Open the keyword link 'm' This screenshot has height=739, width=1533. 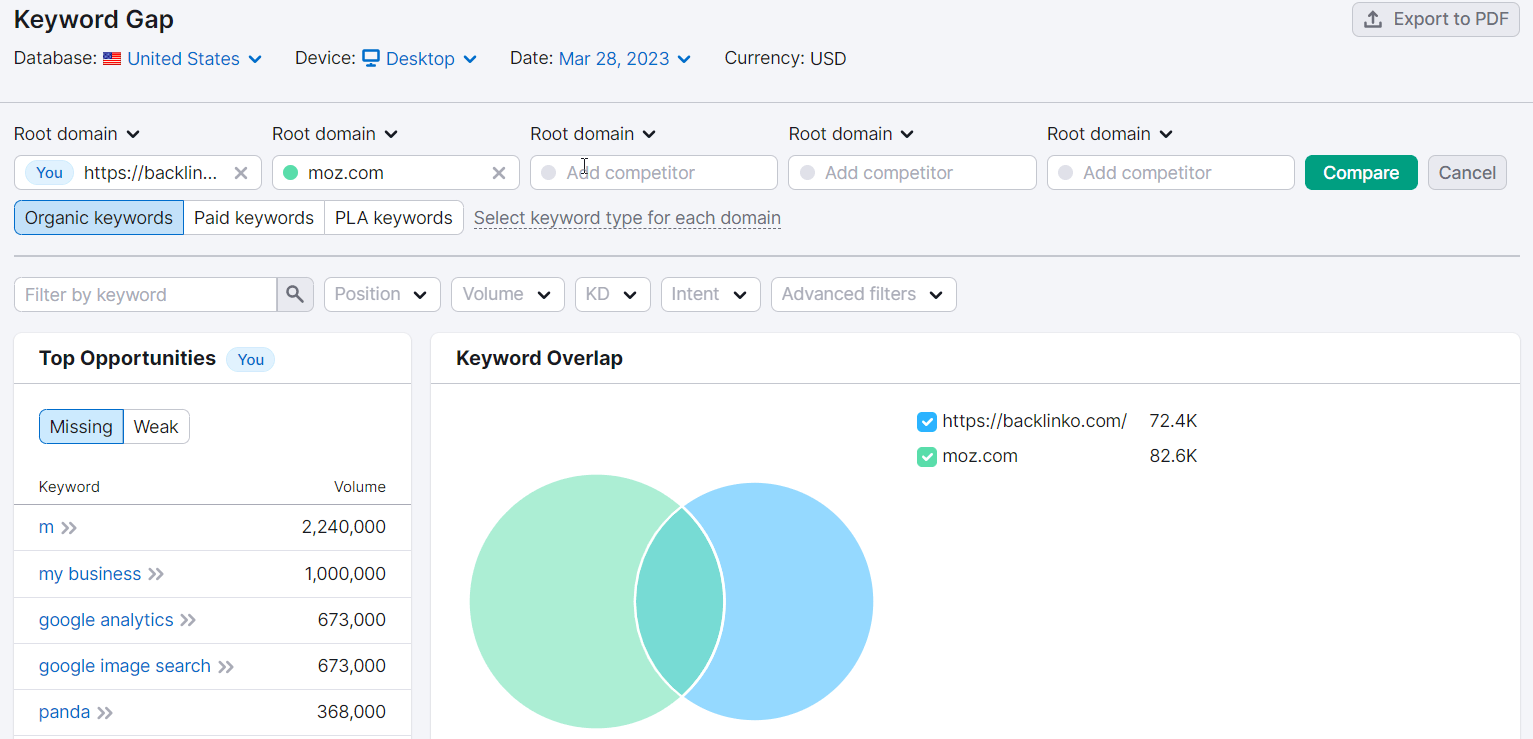point(46,527)
